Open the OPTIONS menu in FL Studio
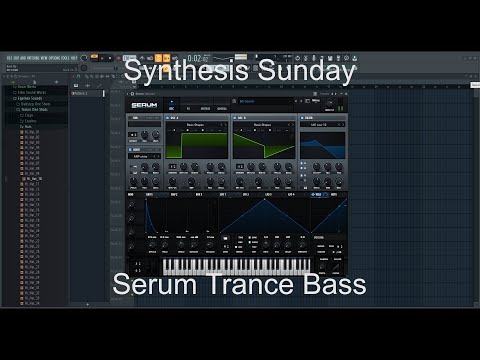The width and height of the screenshot is (480, 360). pos(54,58)
